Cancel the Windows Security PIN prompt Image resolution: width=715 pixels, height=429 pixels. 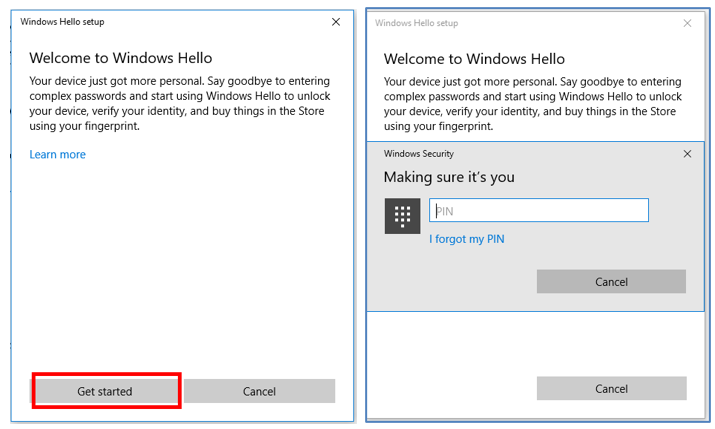point(611,281)
